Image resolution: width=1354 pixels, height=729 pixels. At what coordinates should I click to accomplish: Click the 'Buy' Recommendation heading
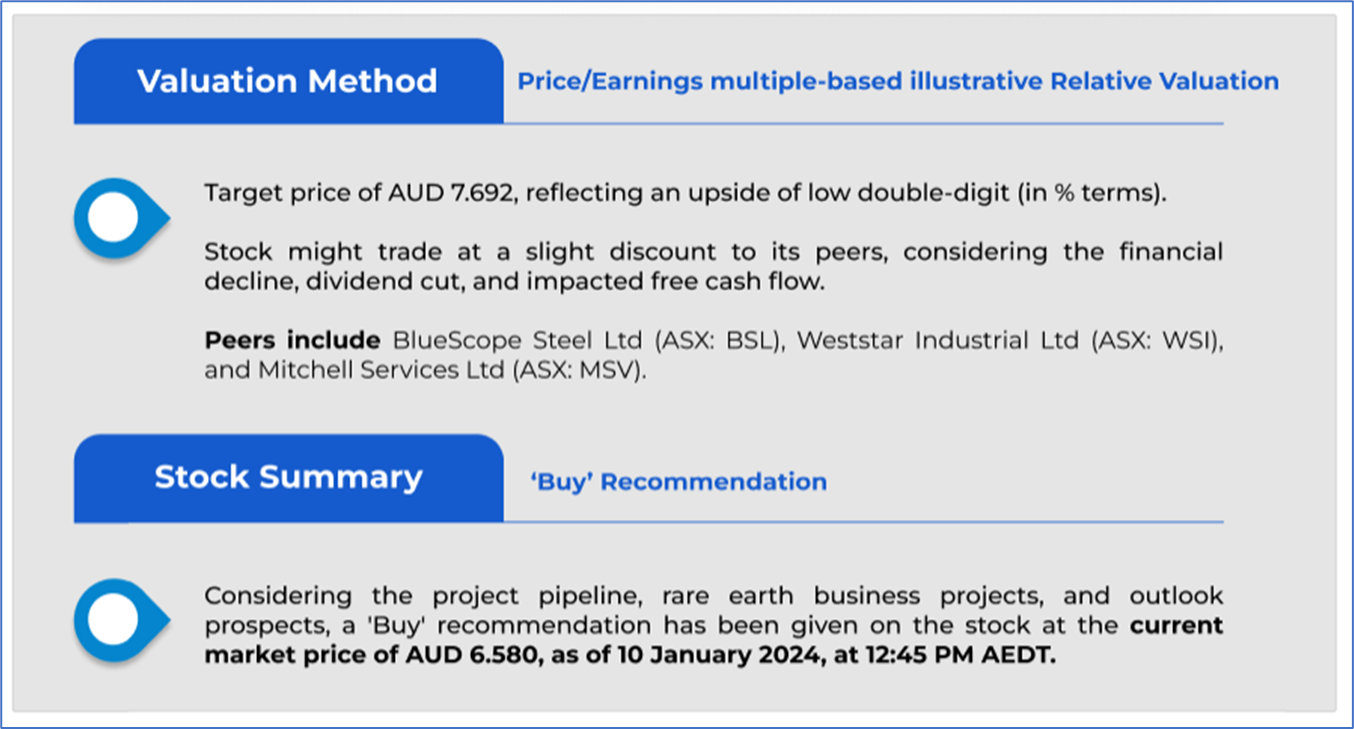(678, 482)
